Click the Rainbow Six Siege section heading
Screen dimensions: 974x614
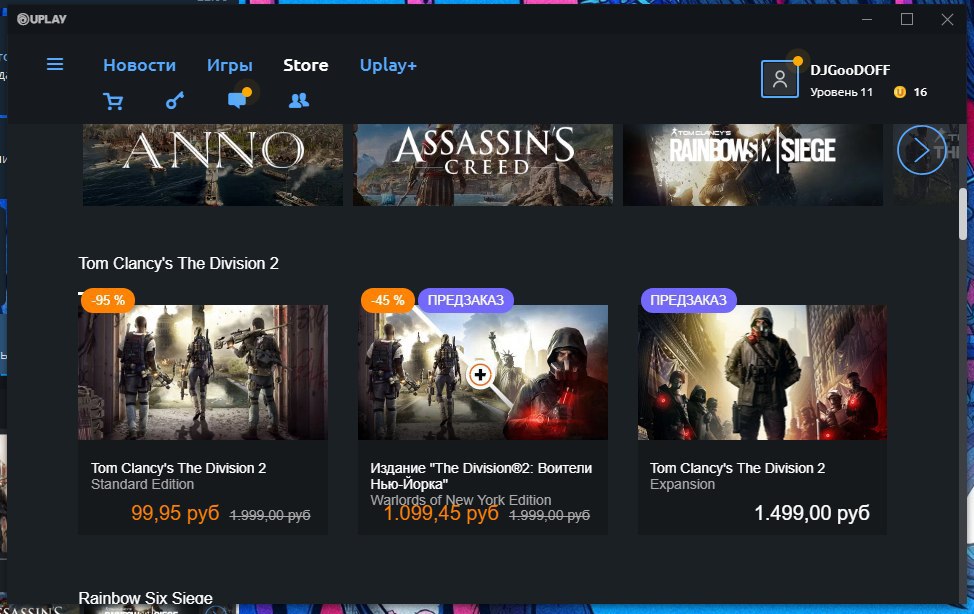click(x=145, y=598)
